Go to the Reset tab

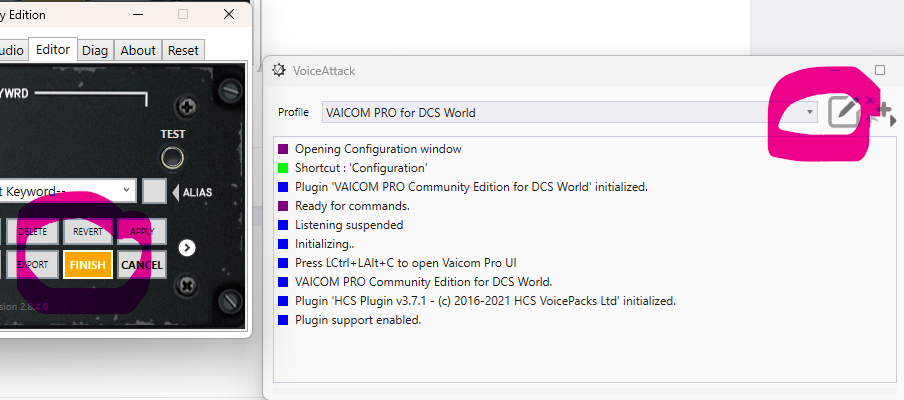point(183,50)
